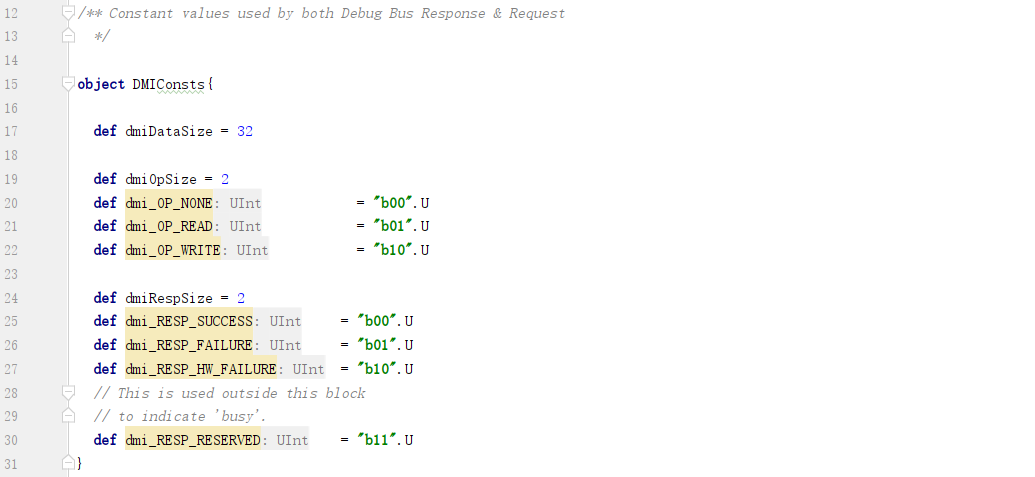The image size is (1035, 477).
Task: Click the dmi_RESP_SUCCESS identifier
Action: pyautogui.click(x=189, y=321)
